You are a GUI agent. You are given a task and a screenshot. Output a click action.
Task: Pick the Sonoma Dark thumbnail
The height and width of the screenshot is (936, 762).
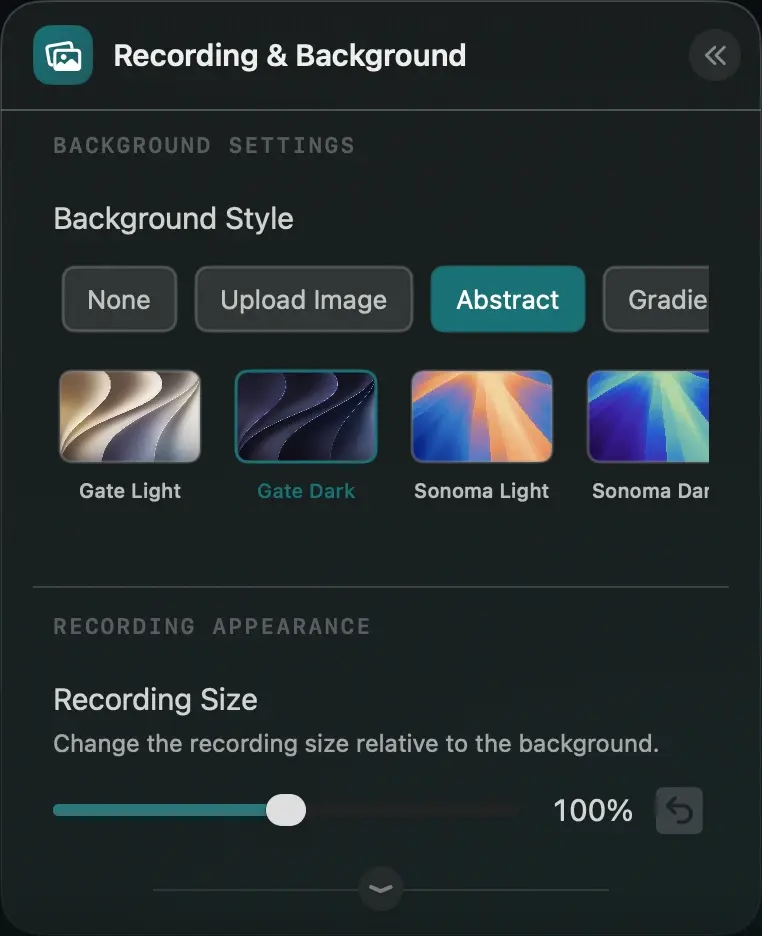click(648, 416)
